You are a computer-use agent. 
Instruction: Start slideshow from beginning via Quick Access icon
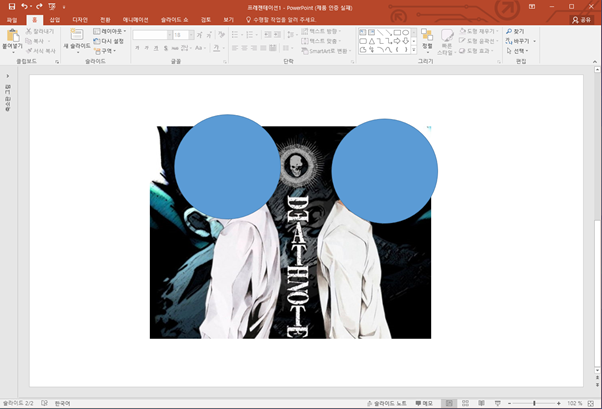point(52,7)
